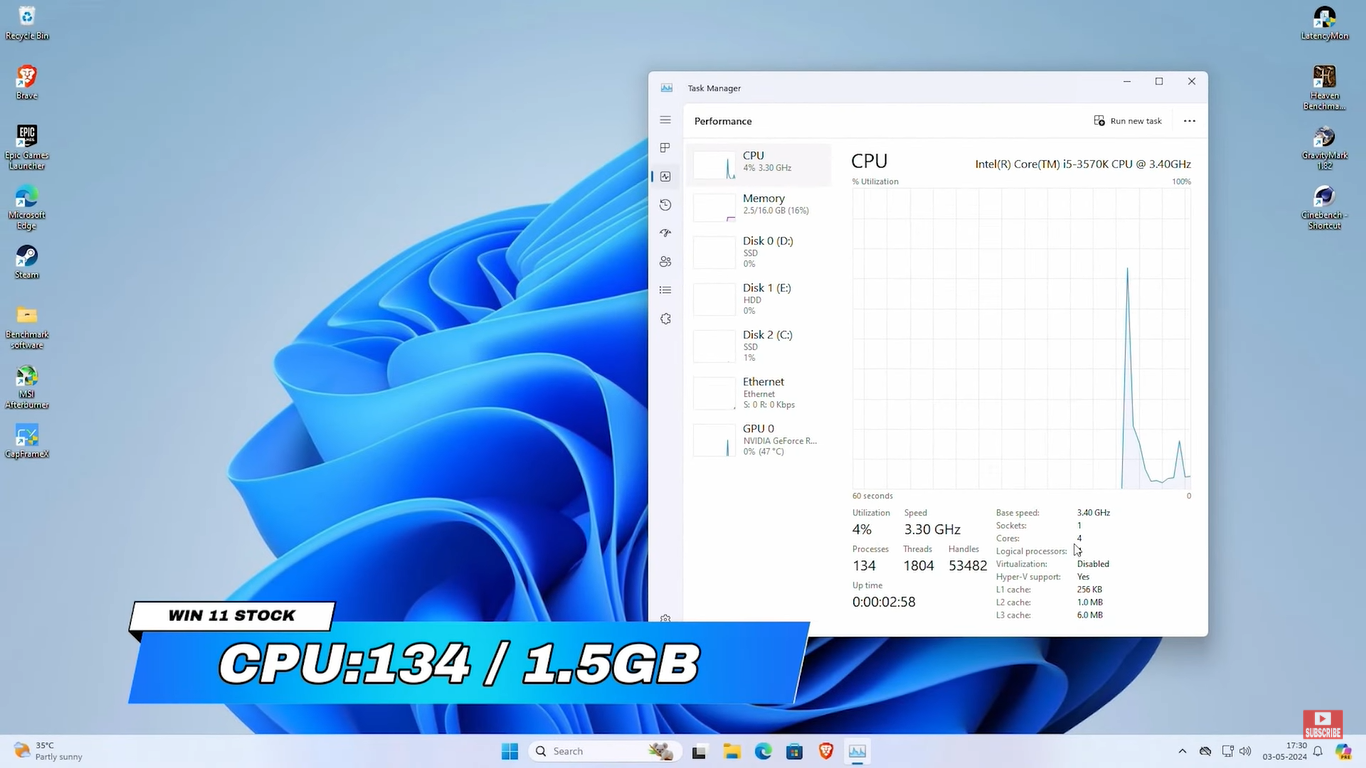Open the volume control in system tray
This screenshot has height=768, width=1366.
coord(1245,751)
